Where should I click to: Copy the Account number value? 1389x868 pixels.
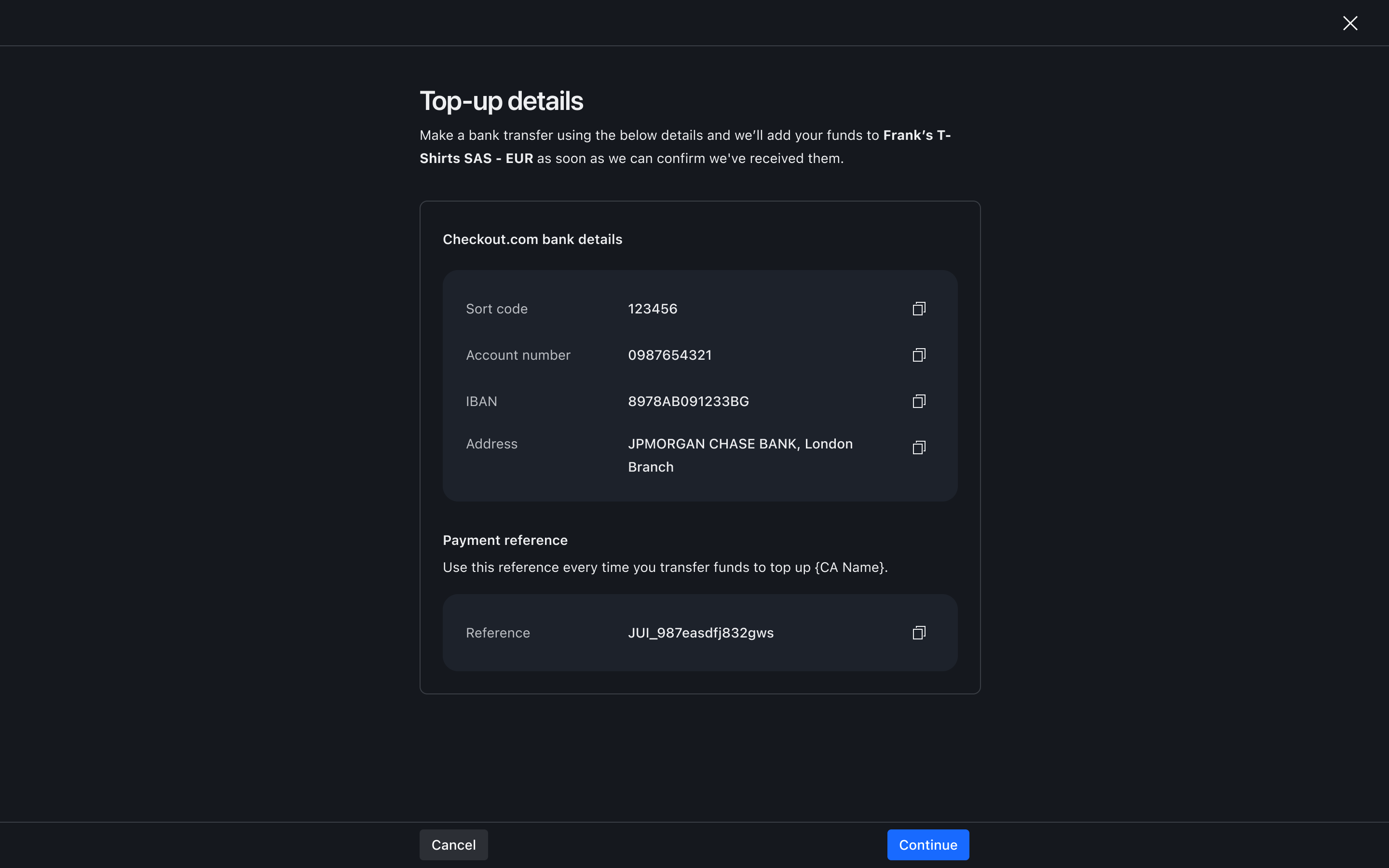[x=919, y=355]
